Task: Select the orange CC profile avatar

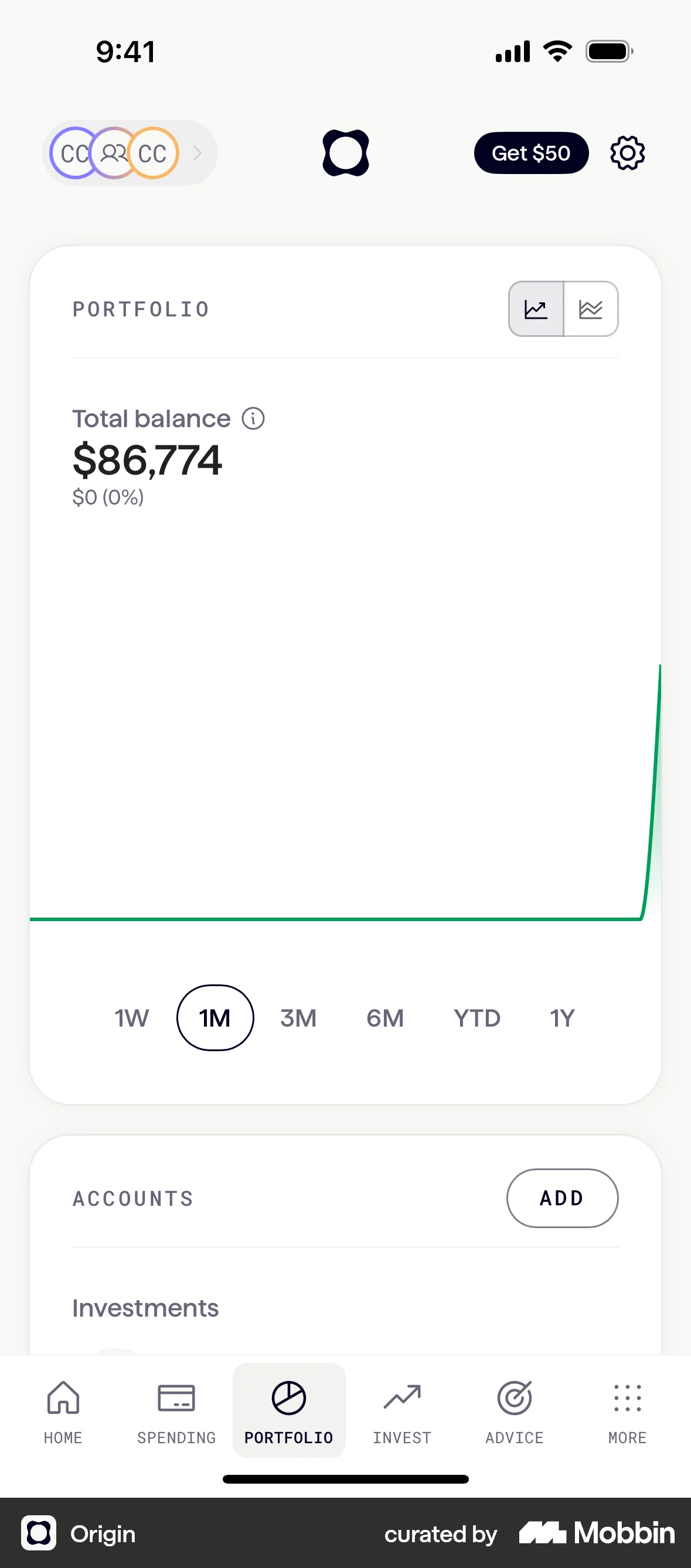Action: pos(154,153)
